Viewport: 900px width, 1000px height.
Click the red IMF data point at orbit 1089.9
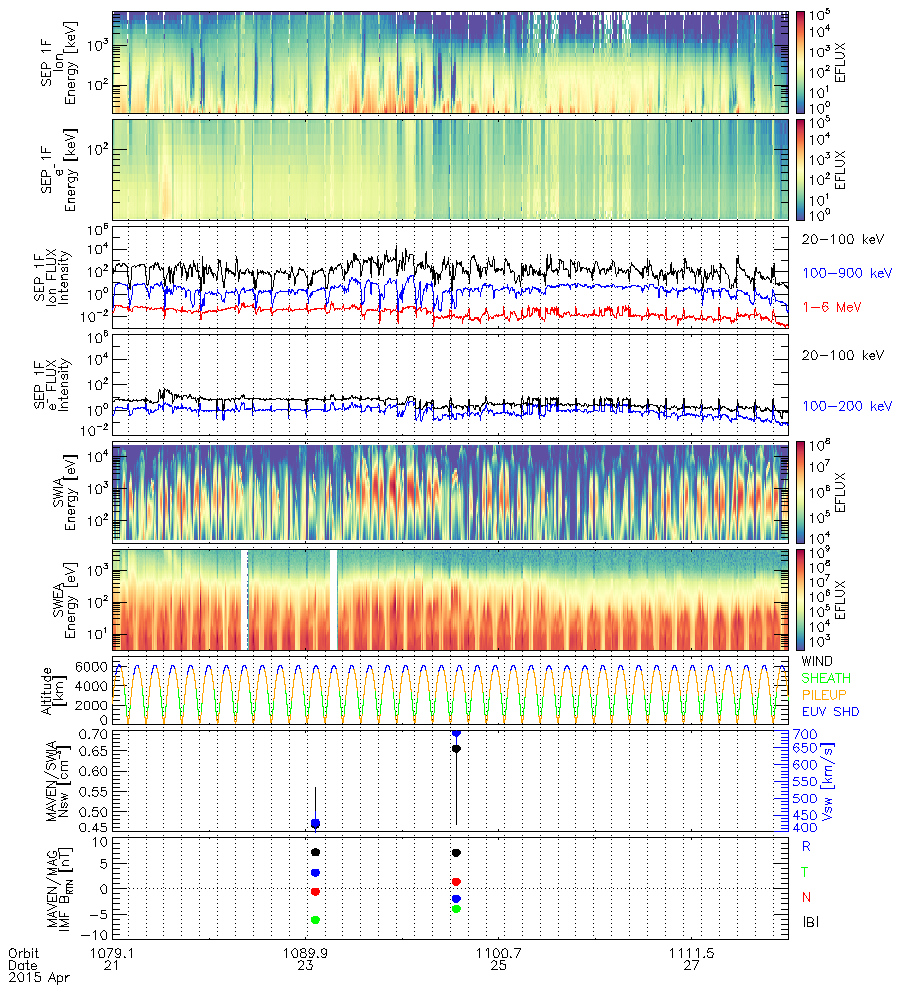pos(315,891)
